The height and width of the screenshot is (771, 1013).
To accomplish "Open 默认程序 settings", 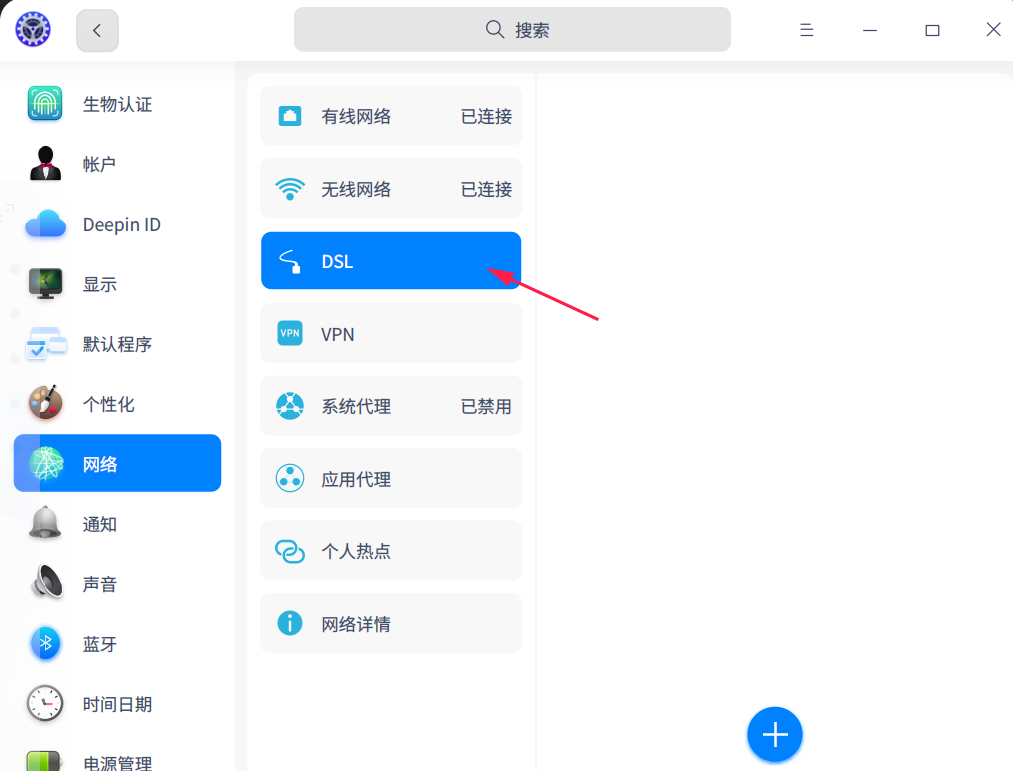I will (x=118, y=344).
